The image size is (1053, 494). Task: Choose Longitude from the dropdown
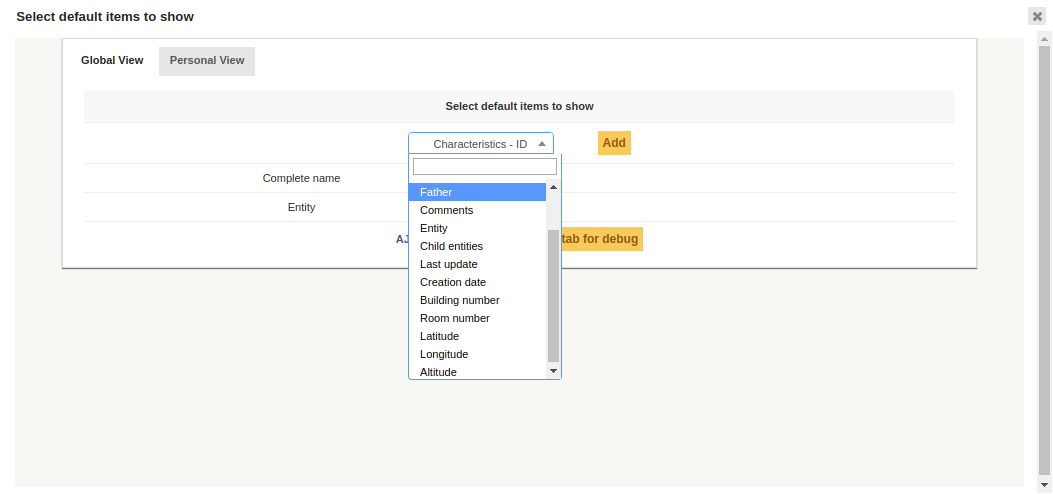[x=477, y=354]
